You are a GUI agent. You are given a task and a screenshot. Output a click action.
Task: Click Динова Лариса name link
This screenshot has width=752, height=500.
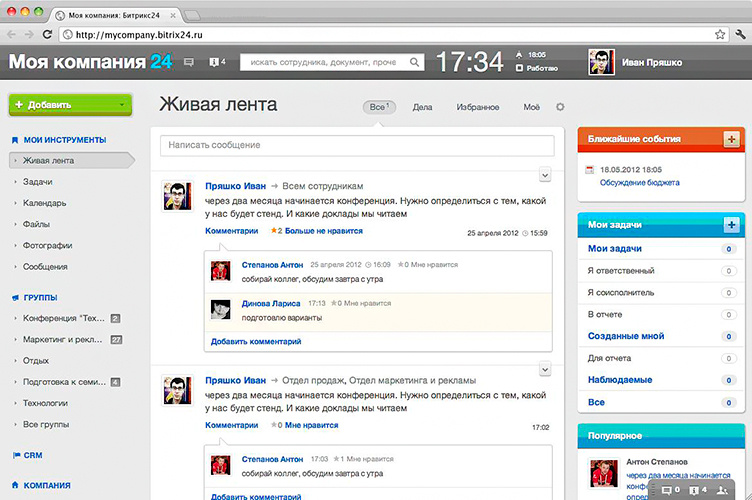(x=271, y=303)
